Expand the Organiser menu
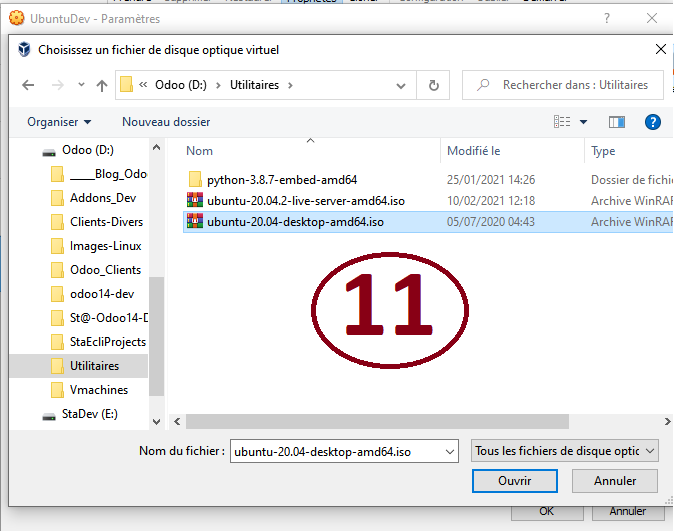This screenshot has height=531, width=674. (59, 122)
